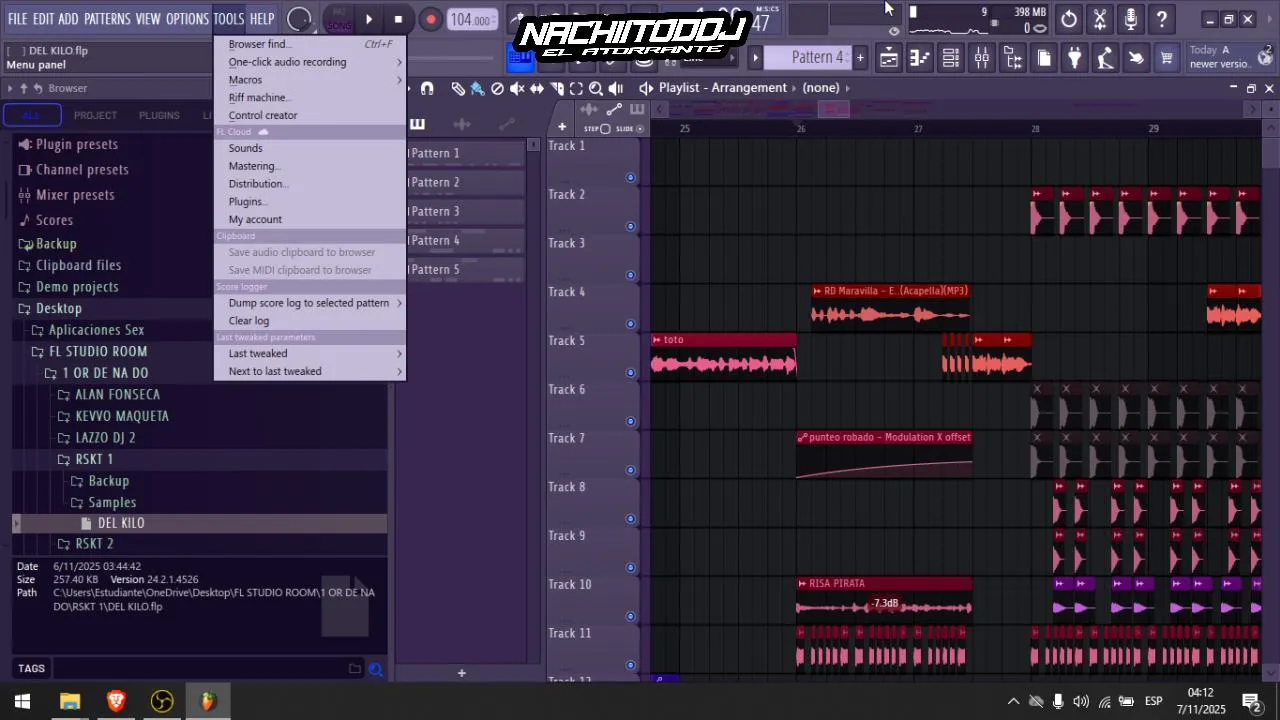Image resolution: width=1280 pixels, height=720 pixels.
Task: Open the playlist view from toolbar
Action: [x=889, y=59]
